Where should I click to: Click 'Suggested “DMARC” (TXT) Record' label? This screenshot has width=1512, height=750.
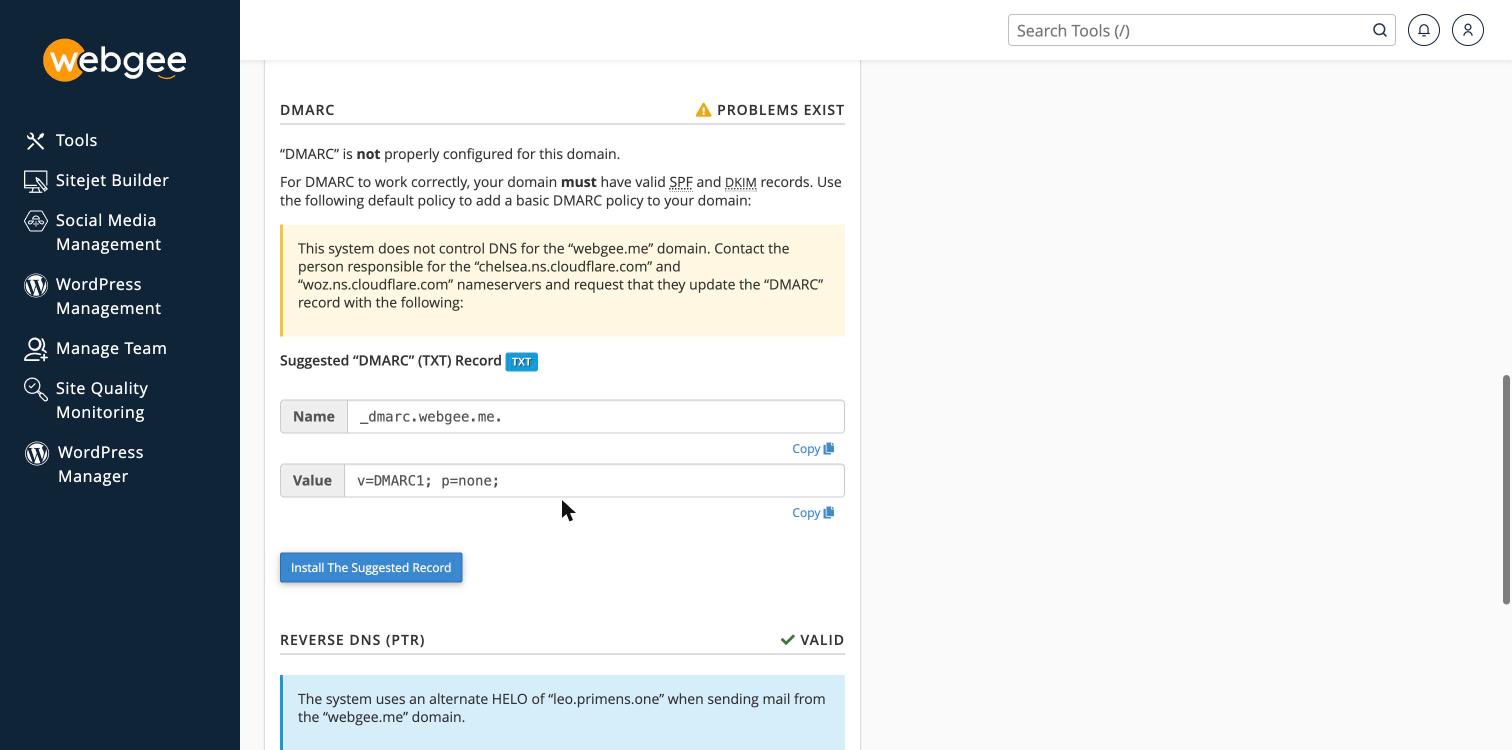tap(391, 361)
